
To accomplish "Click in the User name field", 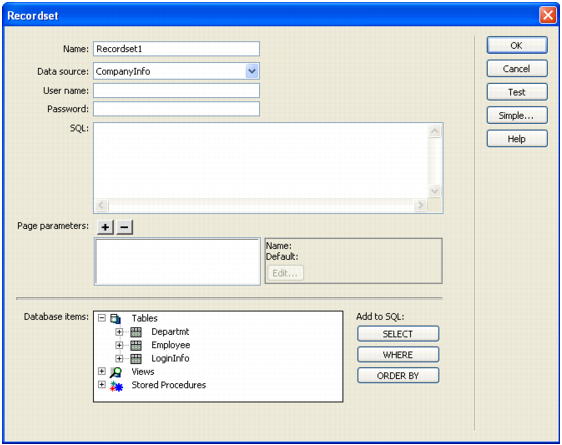I will coord(176,91).
